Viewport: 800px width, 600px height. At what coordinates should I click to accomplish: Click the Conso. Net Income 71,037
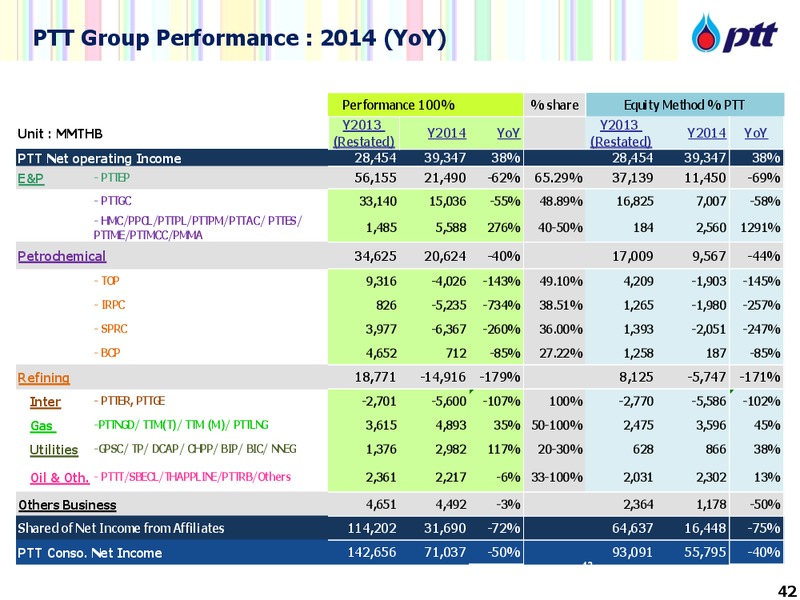(445, 553)
